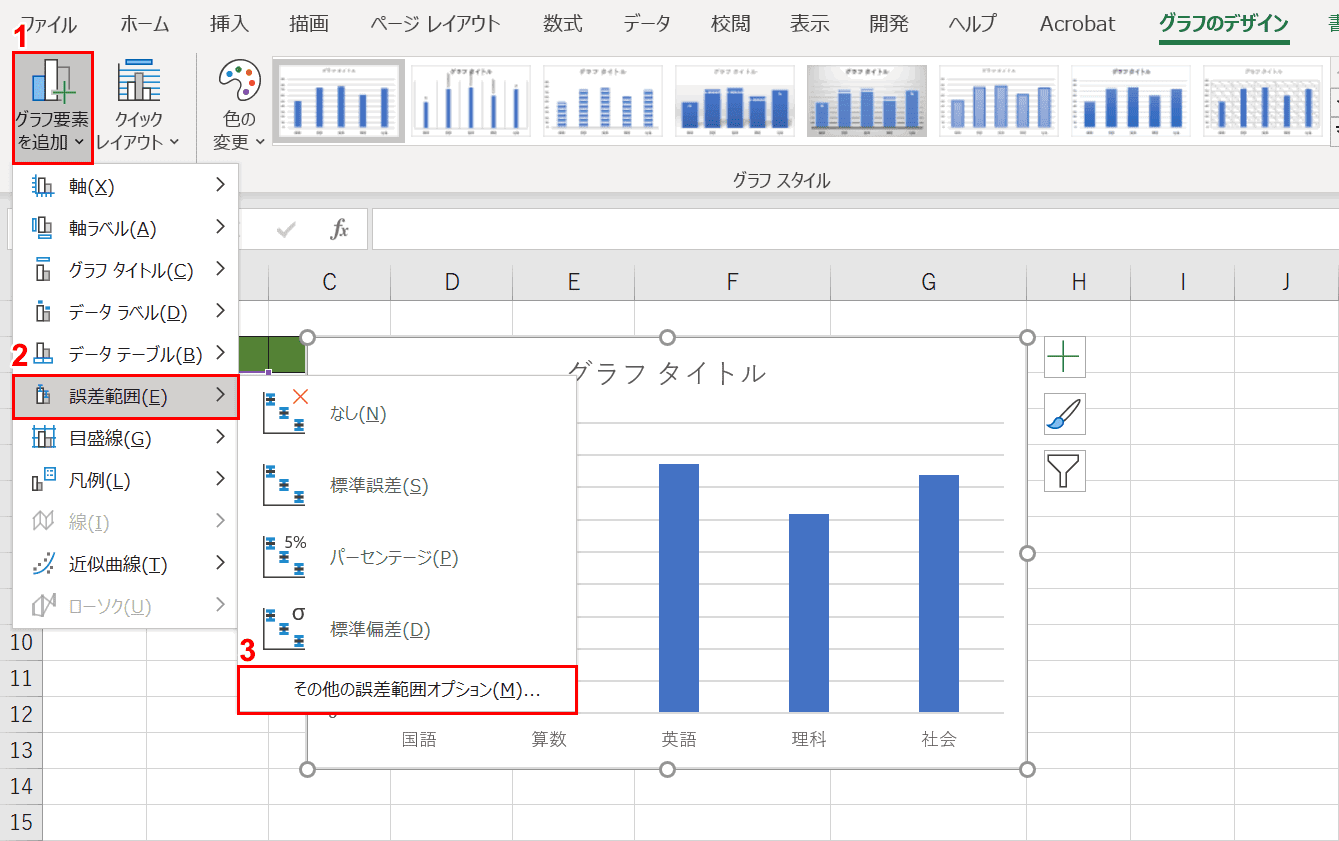
Task: Open その他の誤差範囲オプション
Action: pyautogui.click(x=407, y=690)
